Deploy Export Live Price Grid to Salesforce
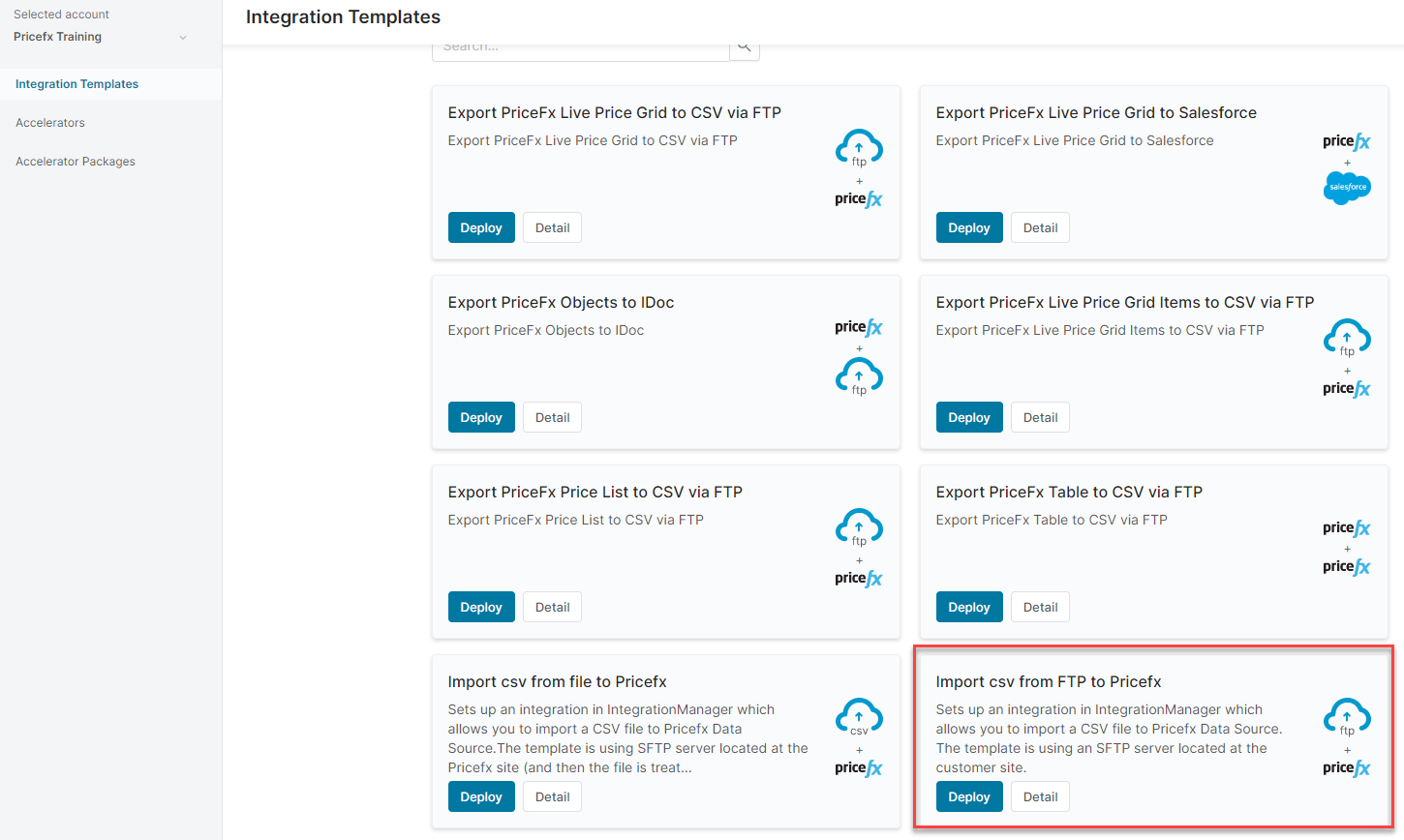This screenshot has width=1404, height=840. (x=969, y=227)
